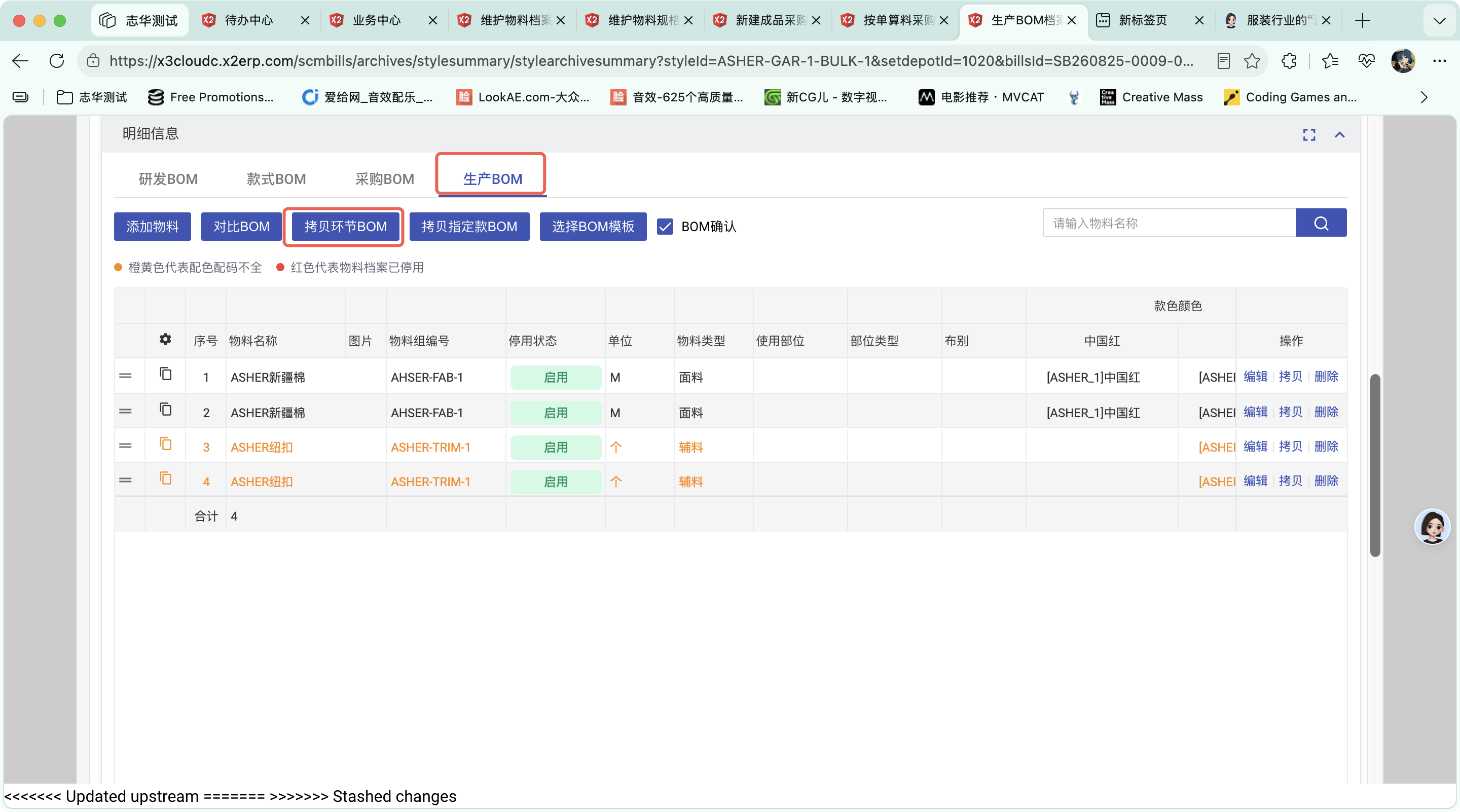Open browser health heart icon
This screenshot has height=812, width=1460.
[1366, 61]
